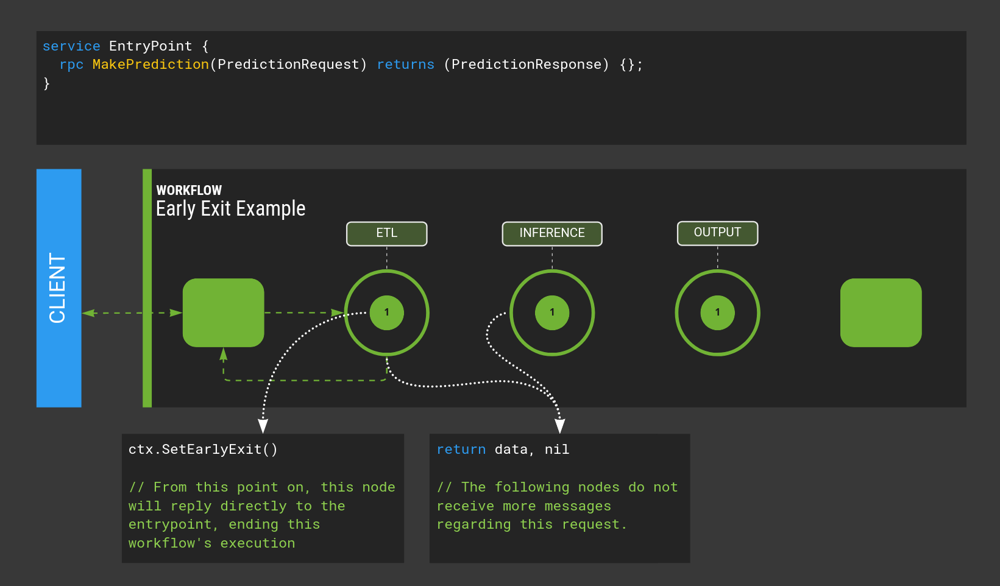The image size is (1000, 586).
Task: Click MakePrediction in the rpc line
Action: 151,64
